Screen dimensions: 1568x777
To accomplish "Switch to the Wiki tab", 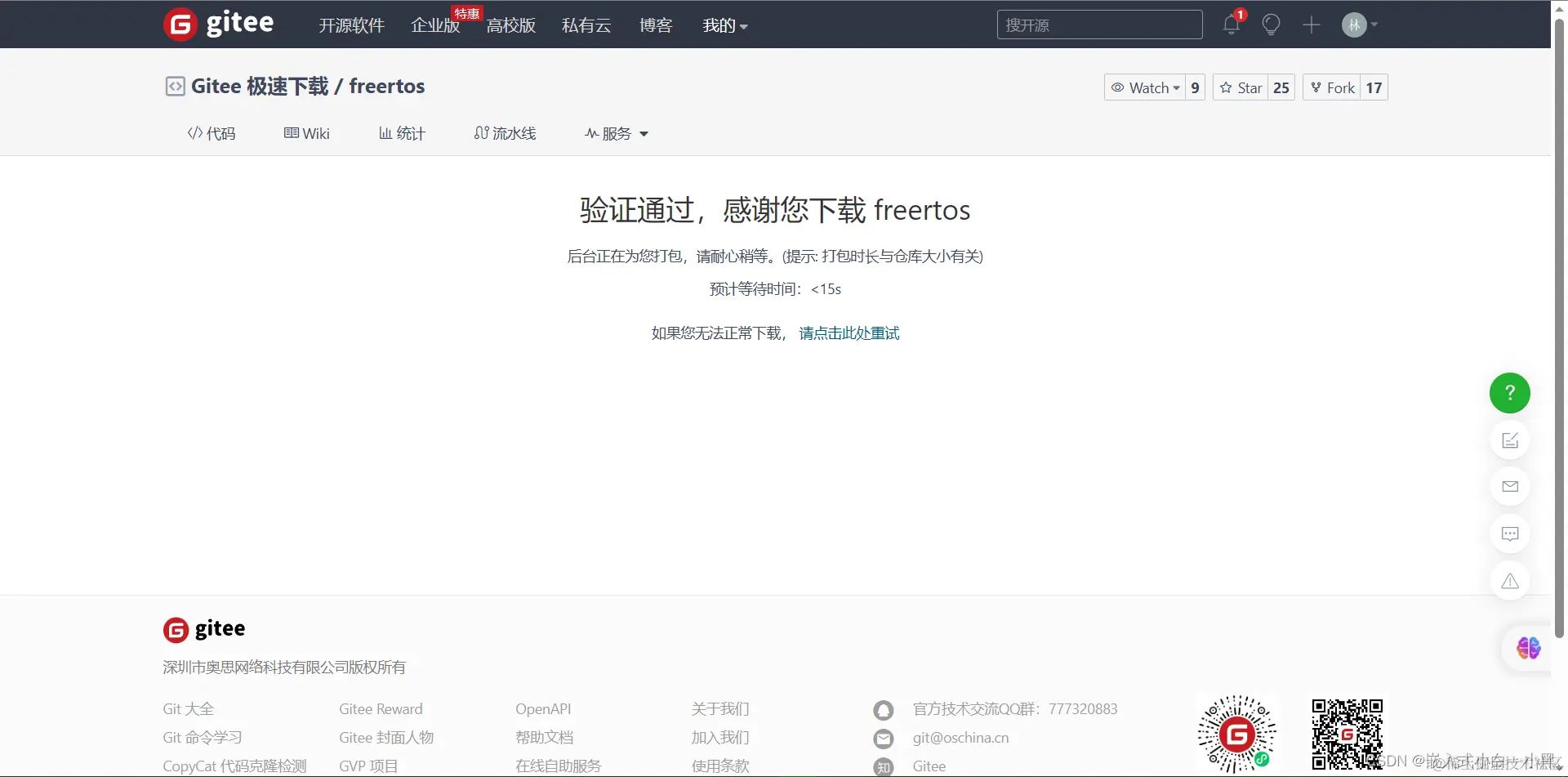I will click(x=307, y=133).
